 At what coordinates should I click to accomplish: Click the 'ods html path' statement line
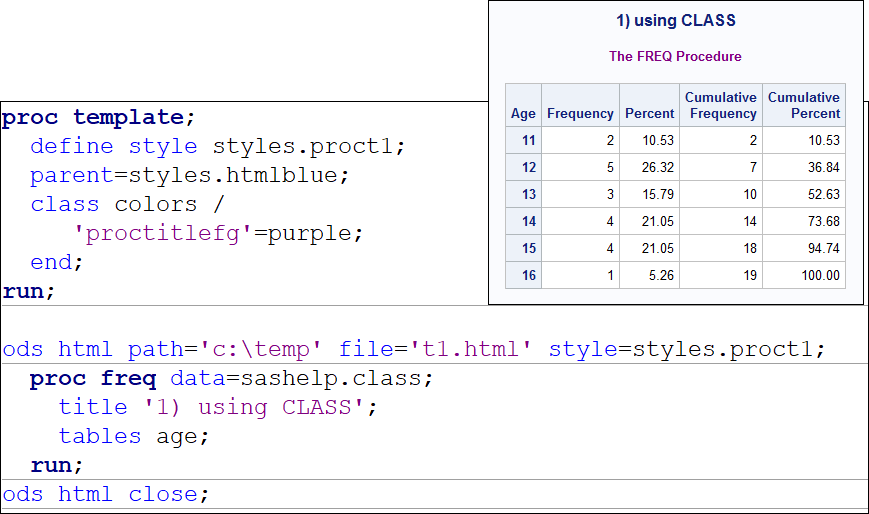click(414, 350)
